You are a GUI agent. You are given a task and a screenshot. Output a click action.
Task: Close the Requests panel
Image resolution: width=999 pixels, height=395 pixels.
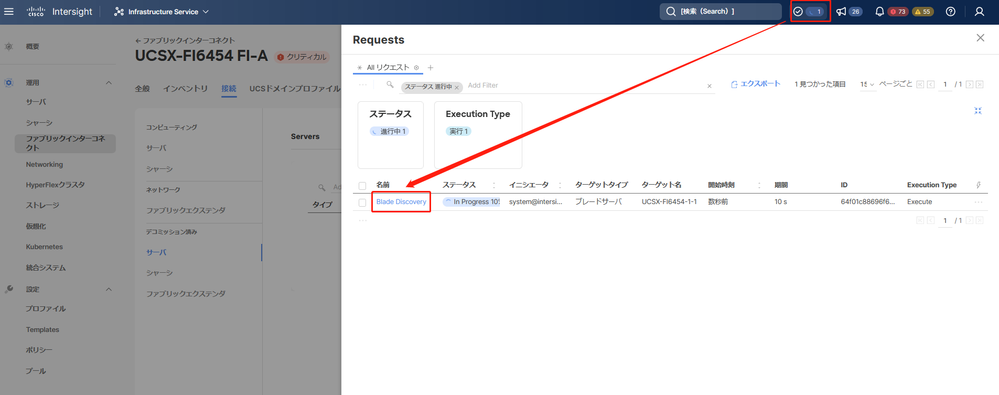pos(981,38)
